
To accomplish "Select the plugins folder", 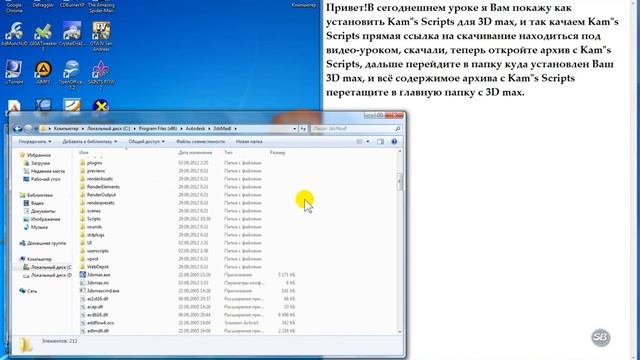I will point(94,163).
